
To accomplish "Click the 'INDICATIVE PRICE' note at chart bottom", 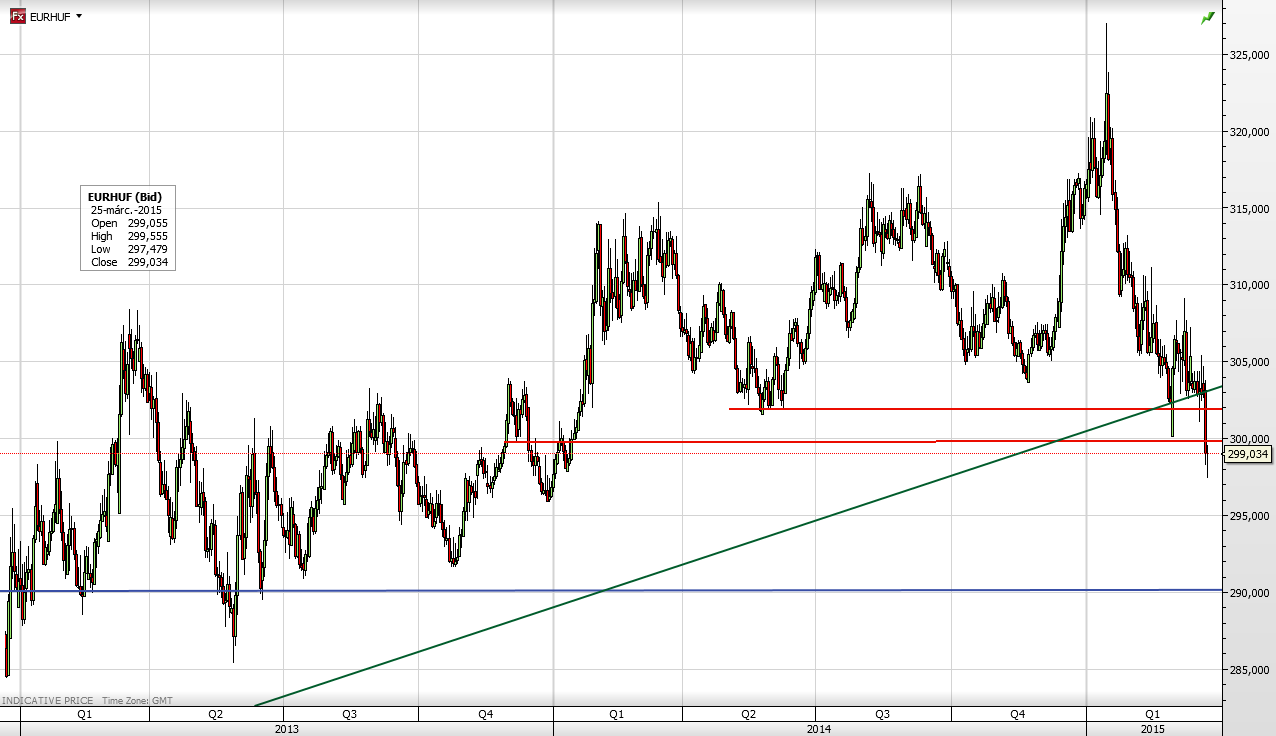I will 47,701.
